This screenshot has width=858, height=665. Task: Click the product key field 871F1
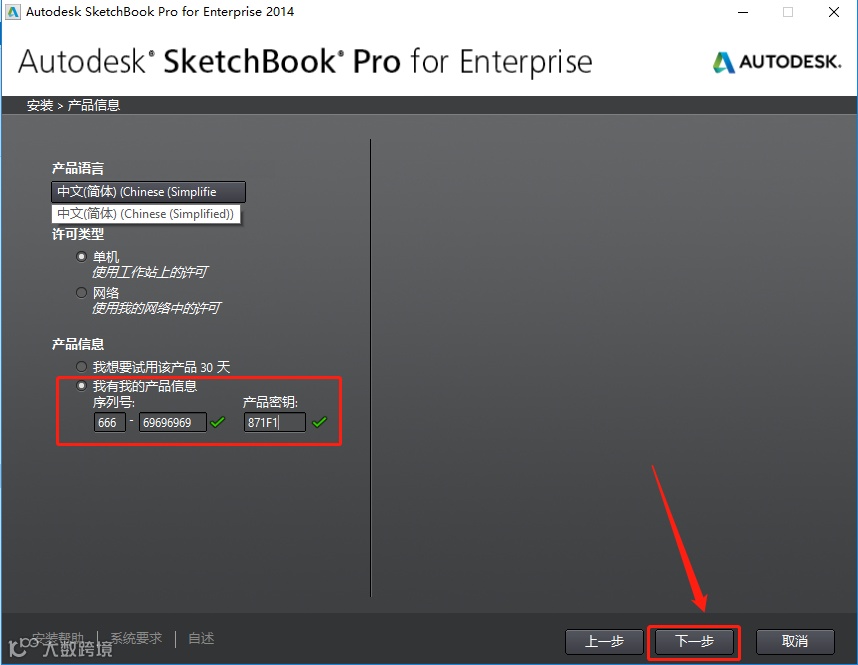point(275,423)
